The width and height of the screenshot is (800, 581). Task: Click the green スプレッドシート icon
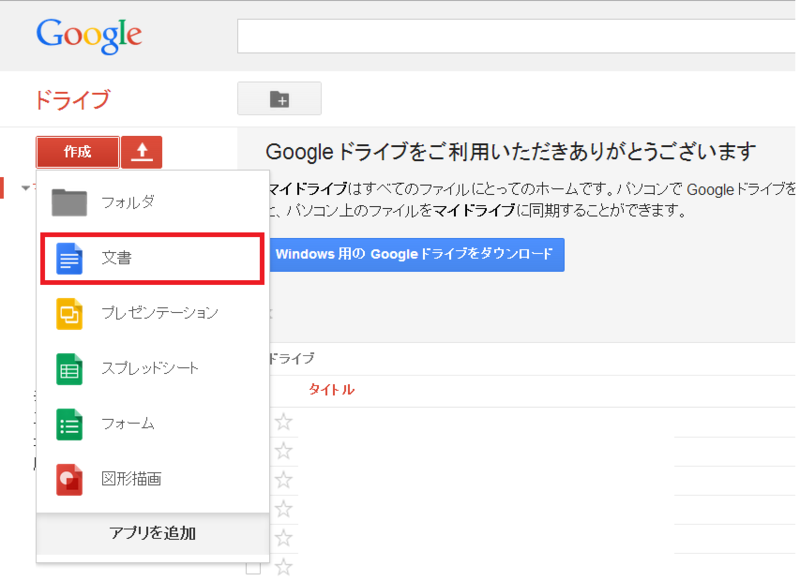pyautogui.click(x=69, y=369)
